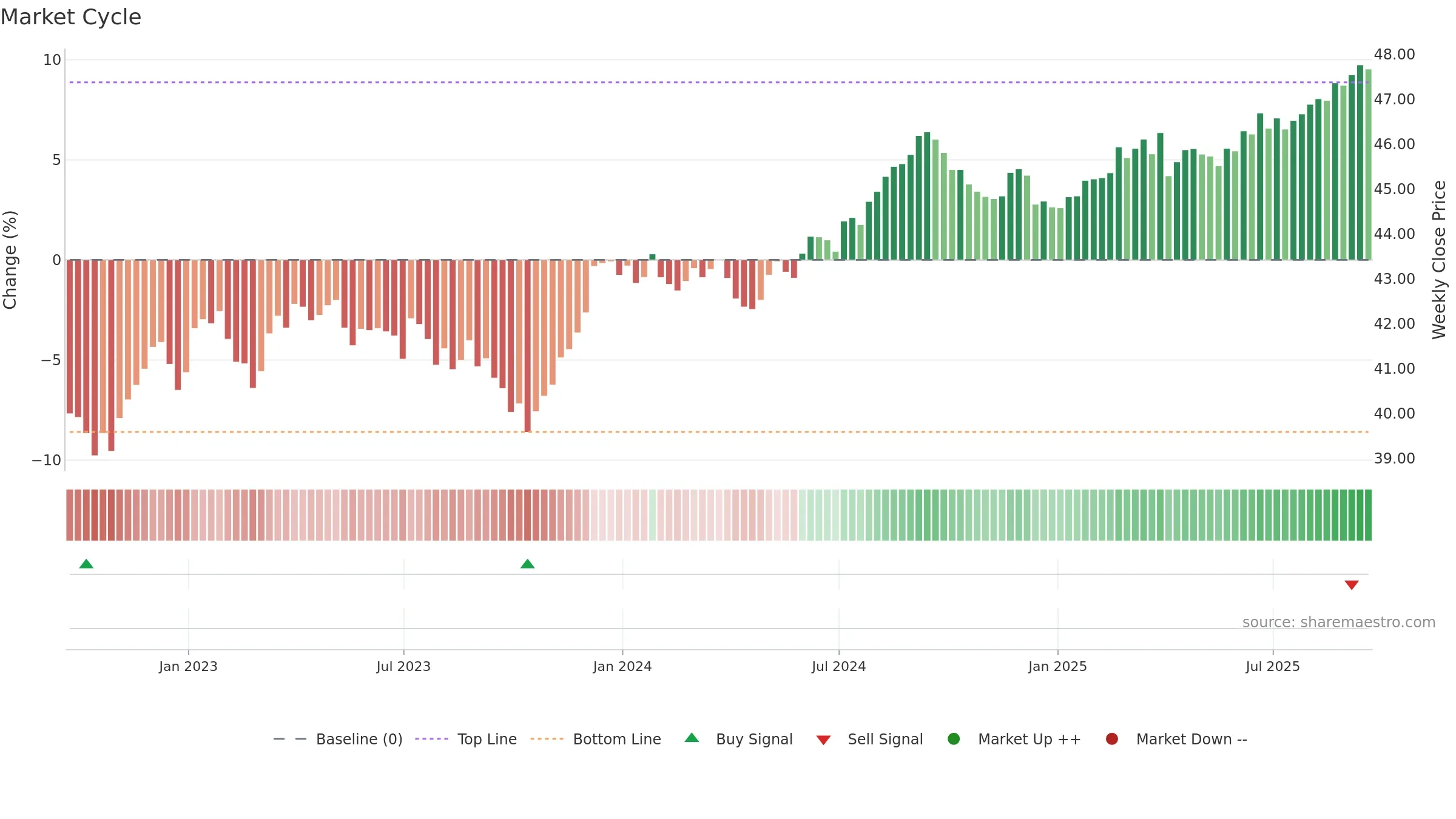This screenshot has height=819, width=1456.
Task: Click the Market Cycle chart title
Action: (71, 17)
